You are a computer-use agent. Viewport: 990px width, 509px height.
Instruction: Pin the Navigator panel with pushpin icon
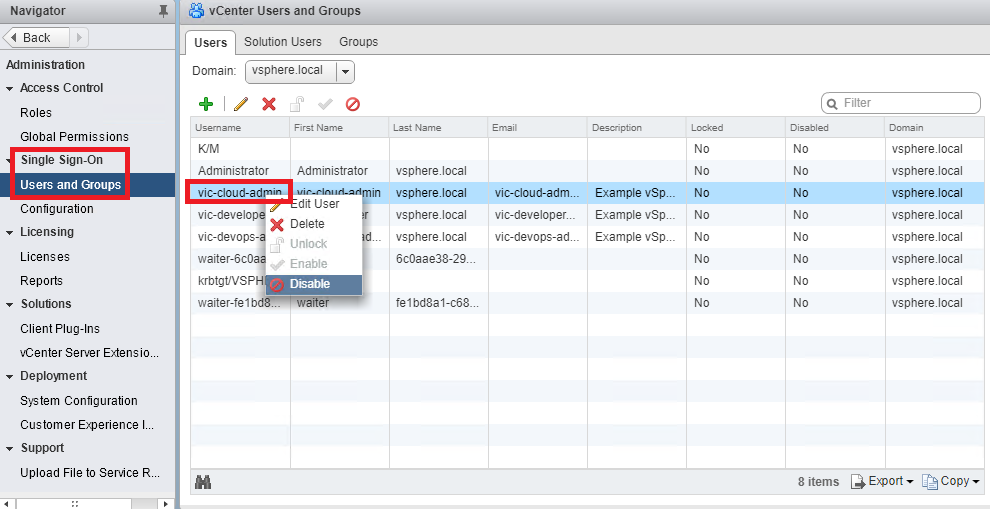pos(164,11)
